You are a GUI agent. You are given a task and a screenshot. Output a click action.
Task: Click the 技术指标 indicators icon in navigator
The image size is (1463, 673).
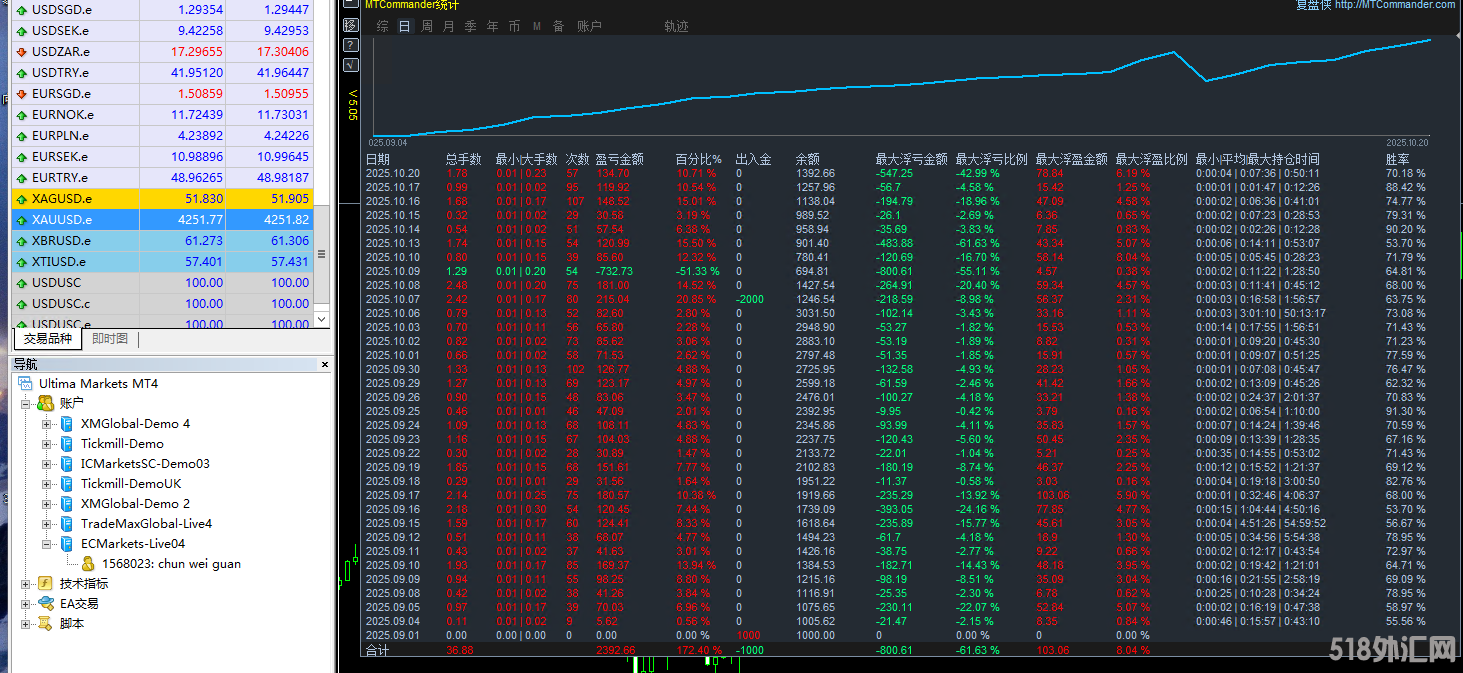(x=45, y=583)
